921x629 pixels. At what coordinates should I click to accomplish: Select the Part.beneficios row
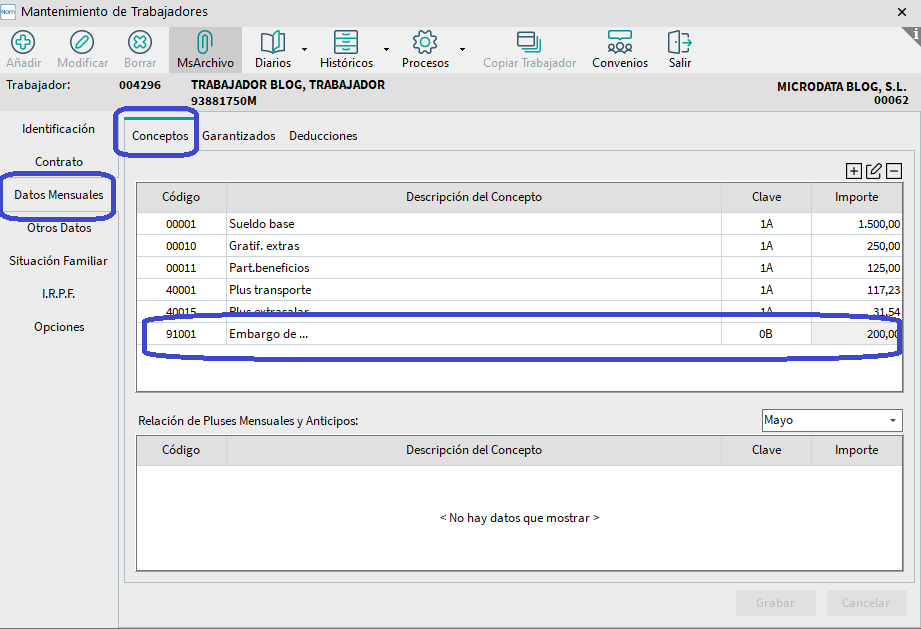(x=519, y=268)
